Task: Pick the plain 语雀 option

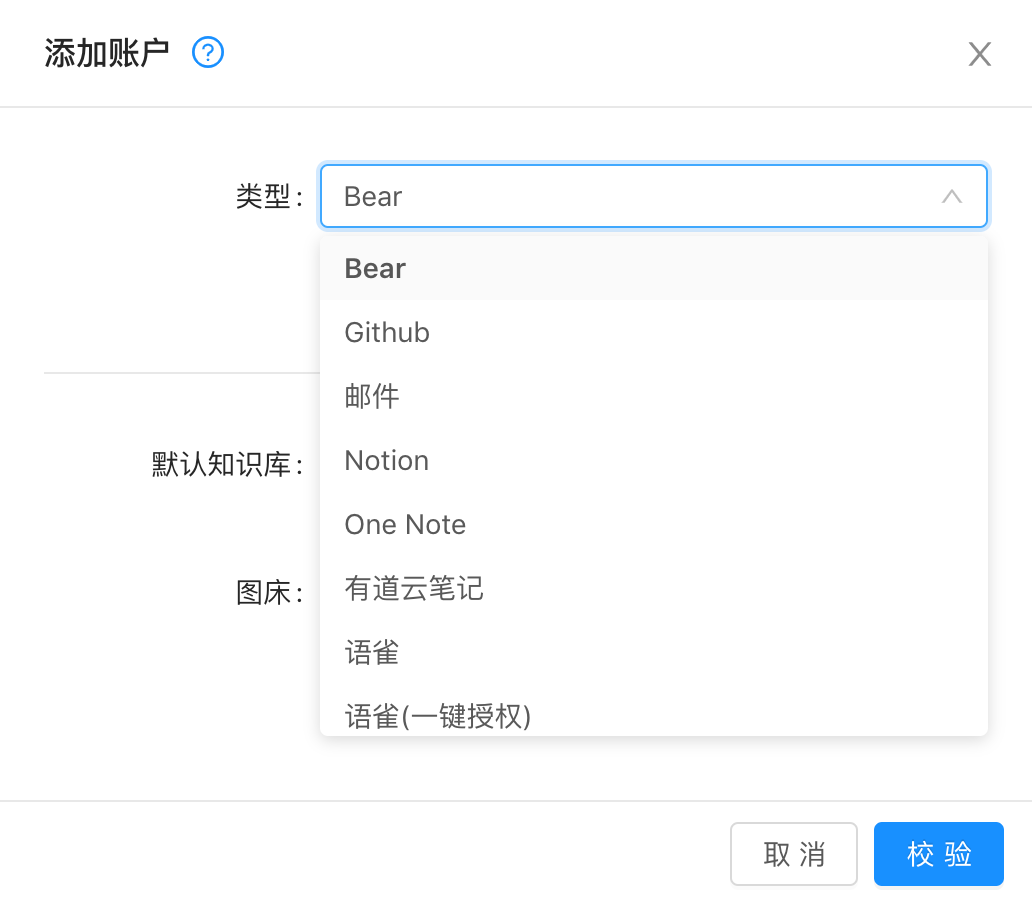Action: 372,653
